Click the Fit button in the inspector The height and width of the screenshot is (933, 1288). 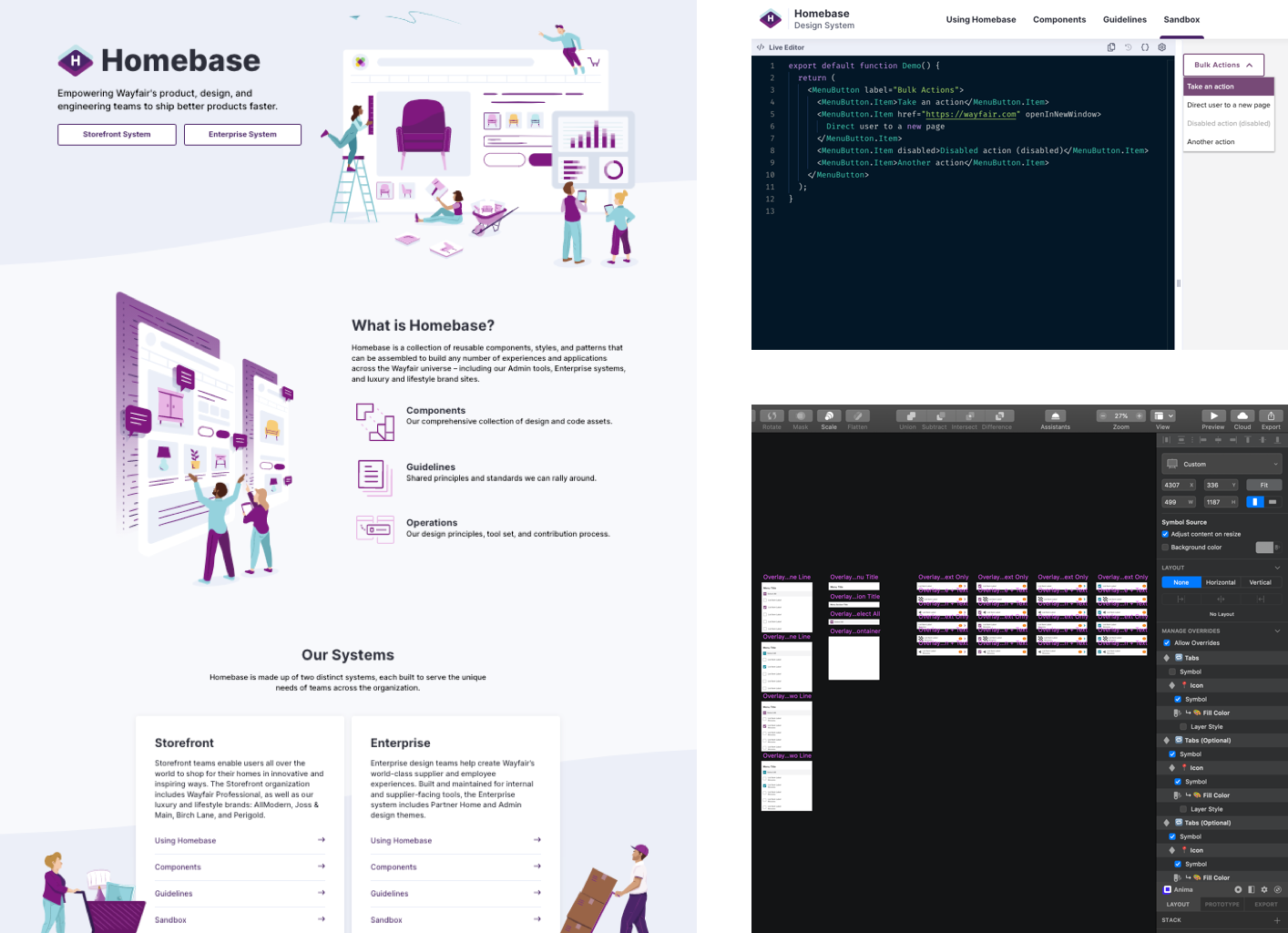click(1264, 484)
